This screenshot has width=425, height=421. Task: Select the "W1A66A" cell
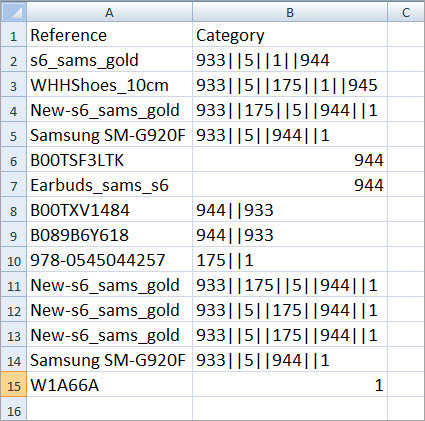pos(109,385)
